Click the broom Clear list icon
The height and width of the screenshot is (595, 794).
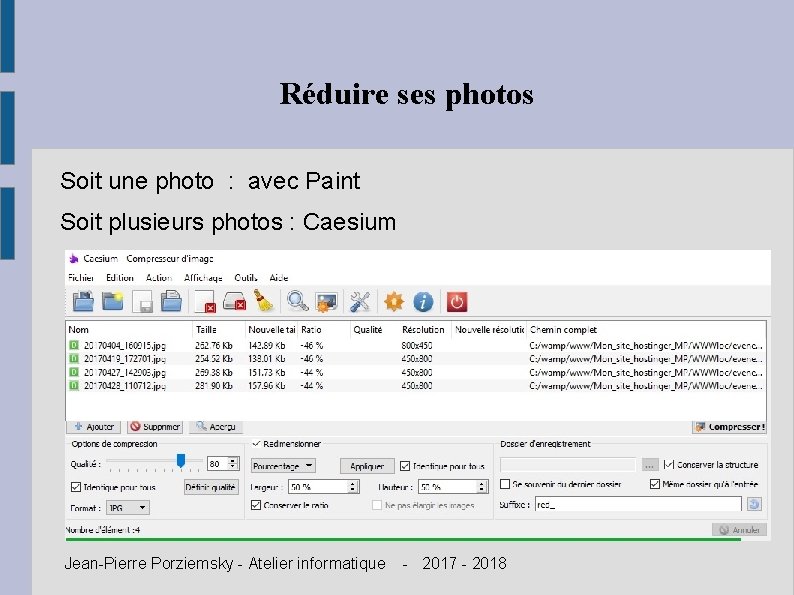point(263,301)
